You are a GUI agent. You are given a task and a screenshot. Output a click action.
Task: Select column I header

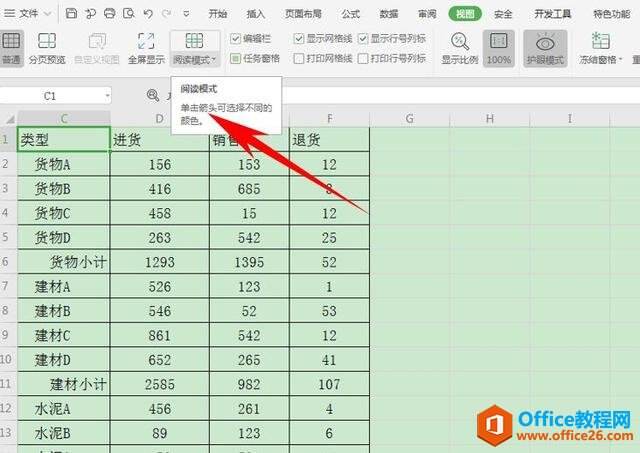point(569,118)
